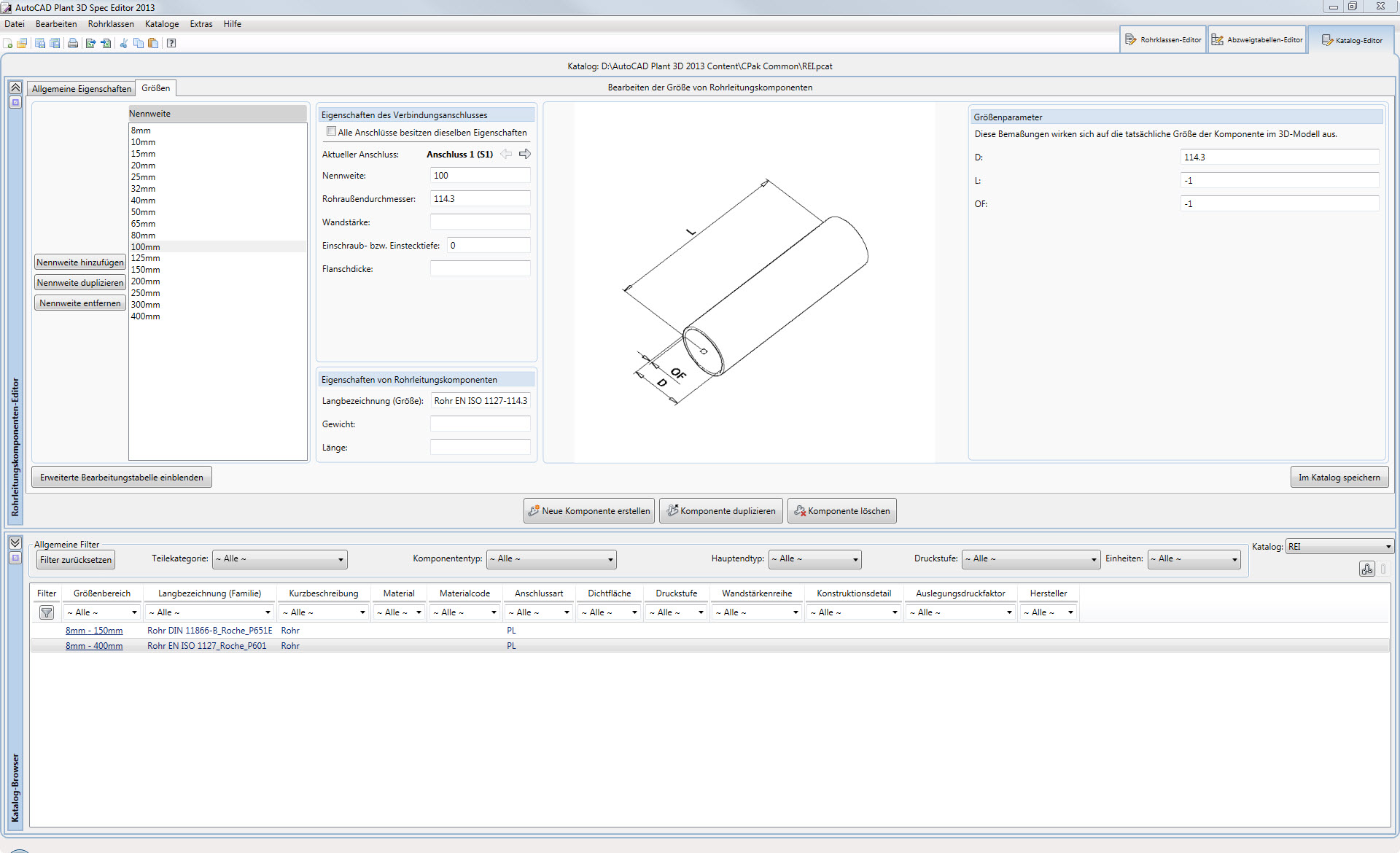Click Nennweite entfernen button
Screen dimensions: 1400x853
80,303
